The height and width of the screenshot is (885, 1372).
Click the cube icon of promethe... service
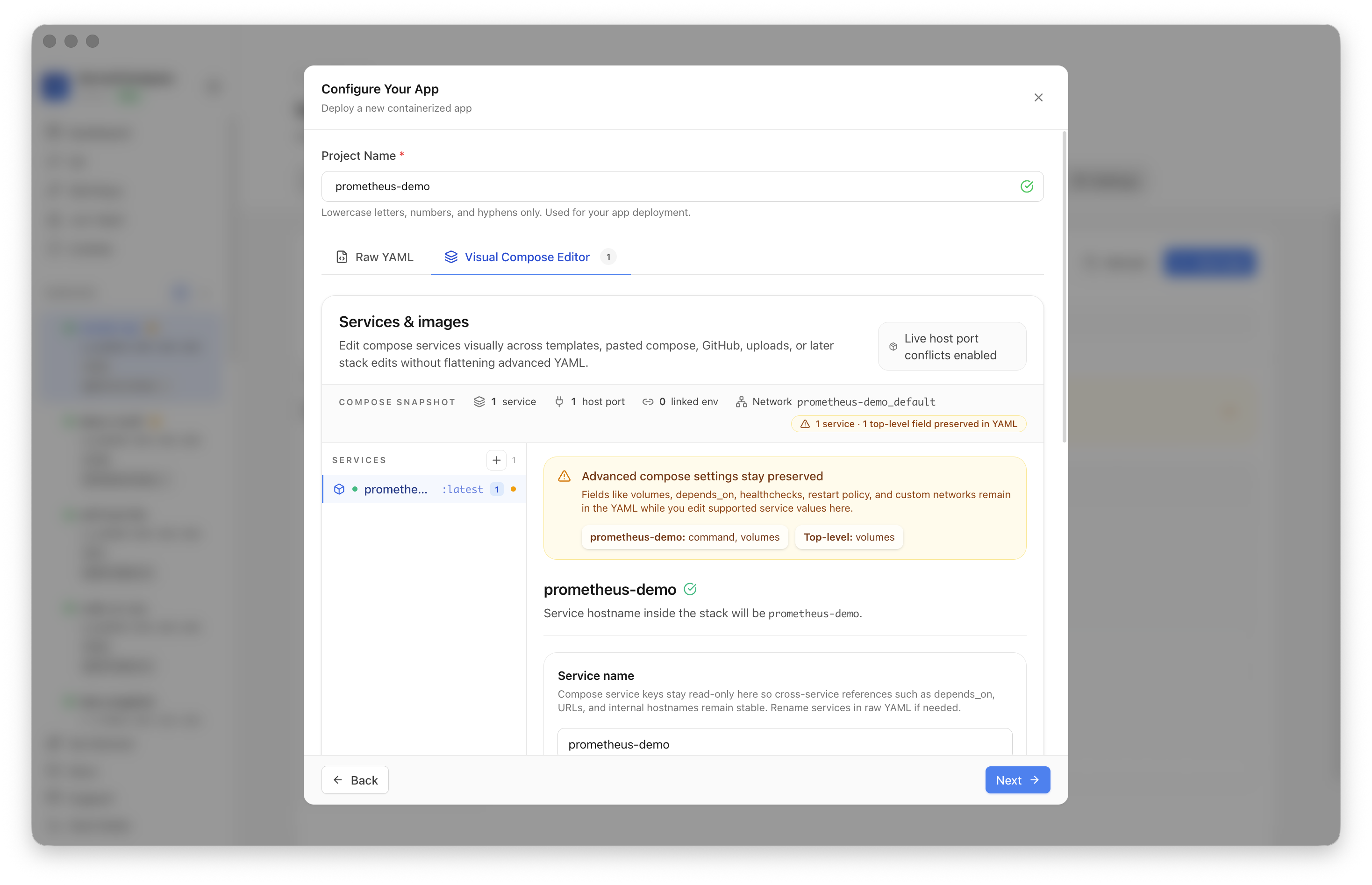point(339,489)
